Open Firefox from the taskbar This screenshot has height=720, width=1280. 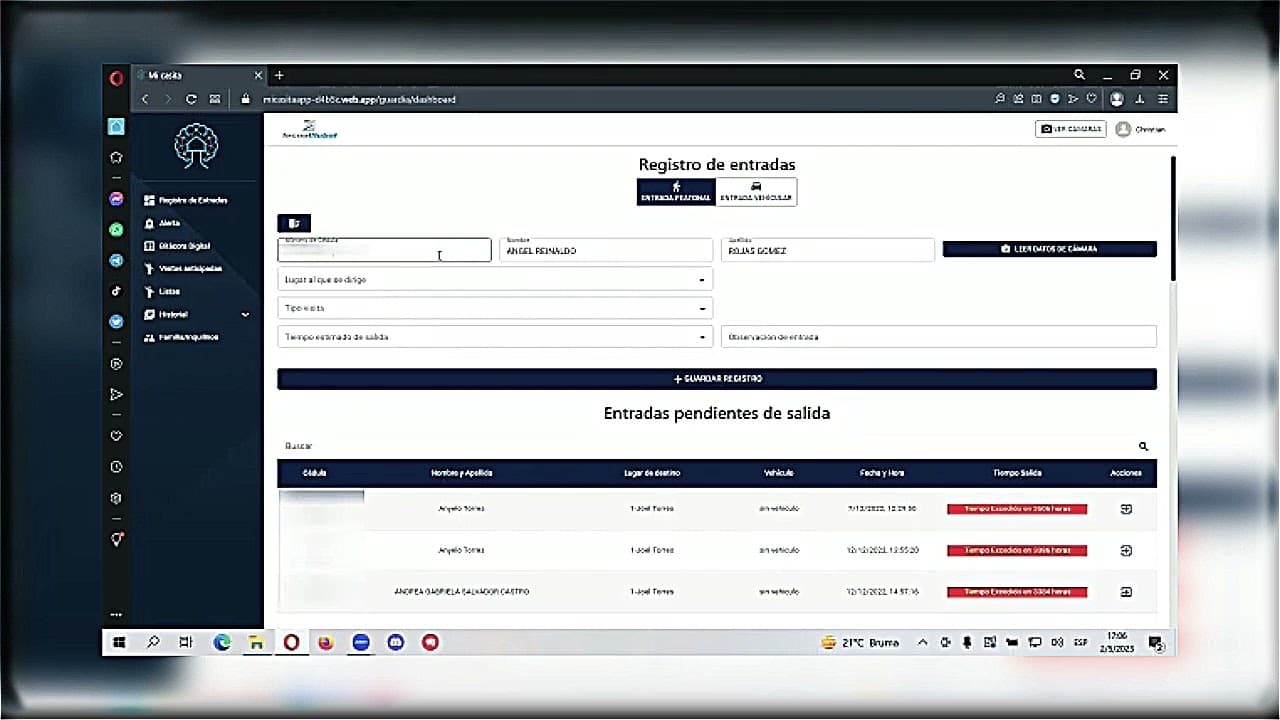pos(325,643)
